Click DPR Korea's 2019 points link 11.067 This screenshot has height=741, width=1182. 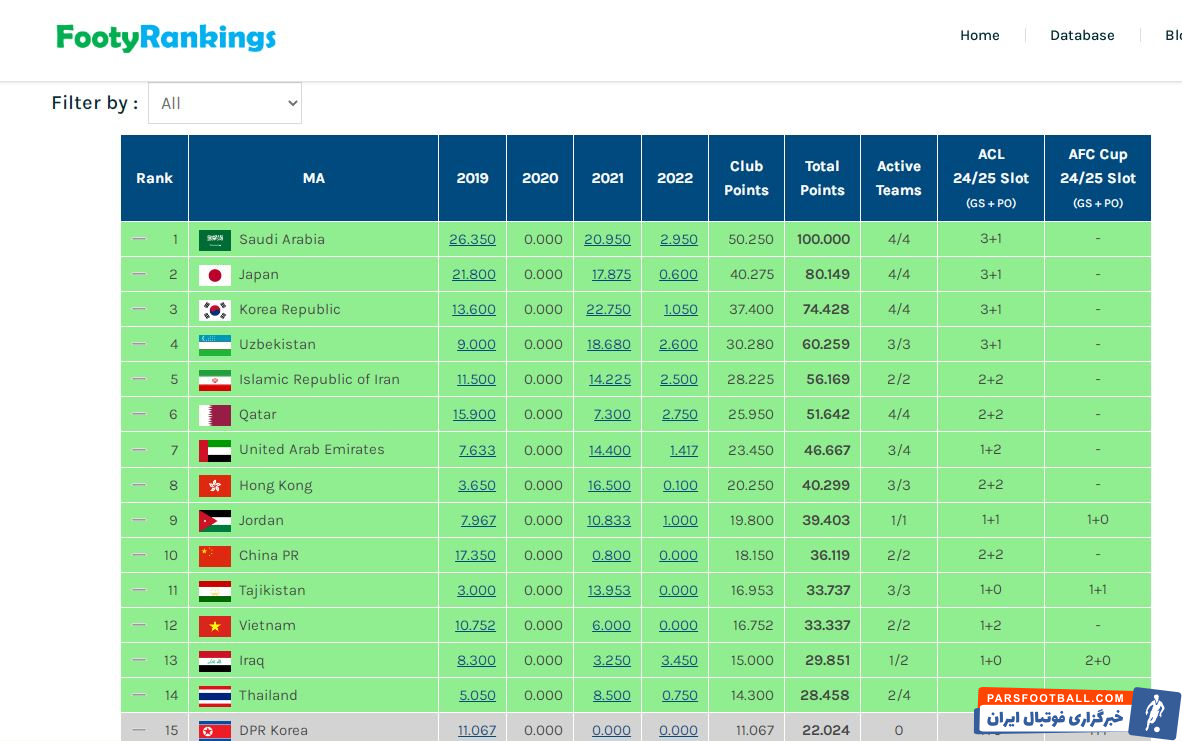(x=477, y=731)
